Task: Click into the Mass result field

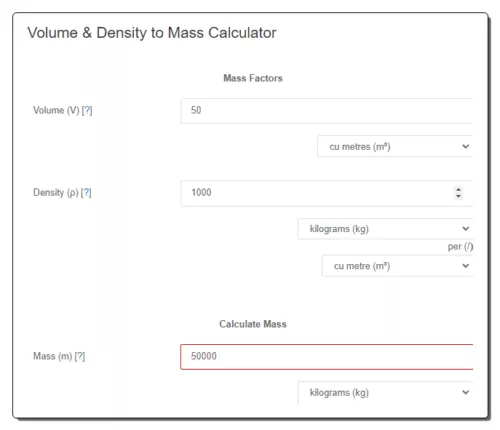Action: click(x=327, y=357)
